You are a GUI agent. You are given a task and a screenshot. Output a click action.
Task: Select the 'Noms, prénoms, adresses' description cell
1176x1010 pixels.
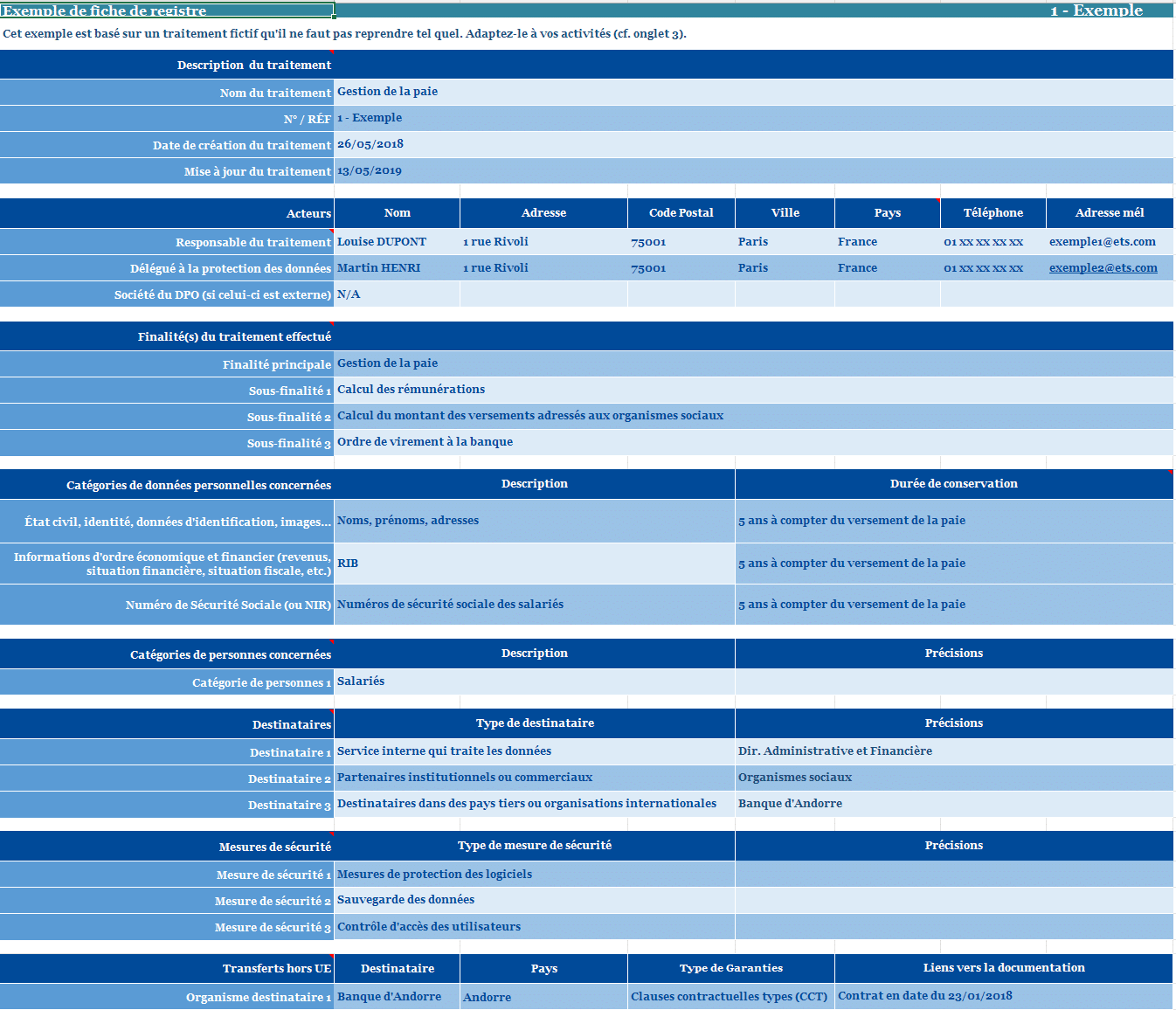(x=535, y=521)
